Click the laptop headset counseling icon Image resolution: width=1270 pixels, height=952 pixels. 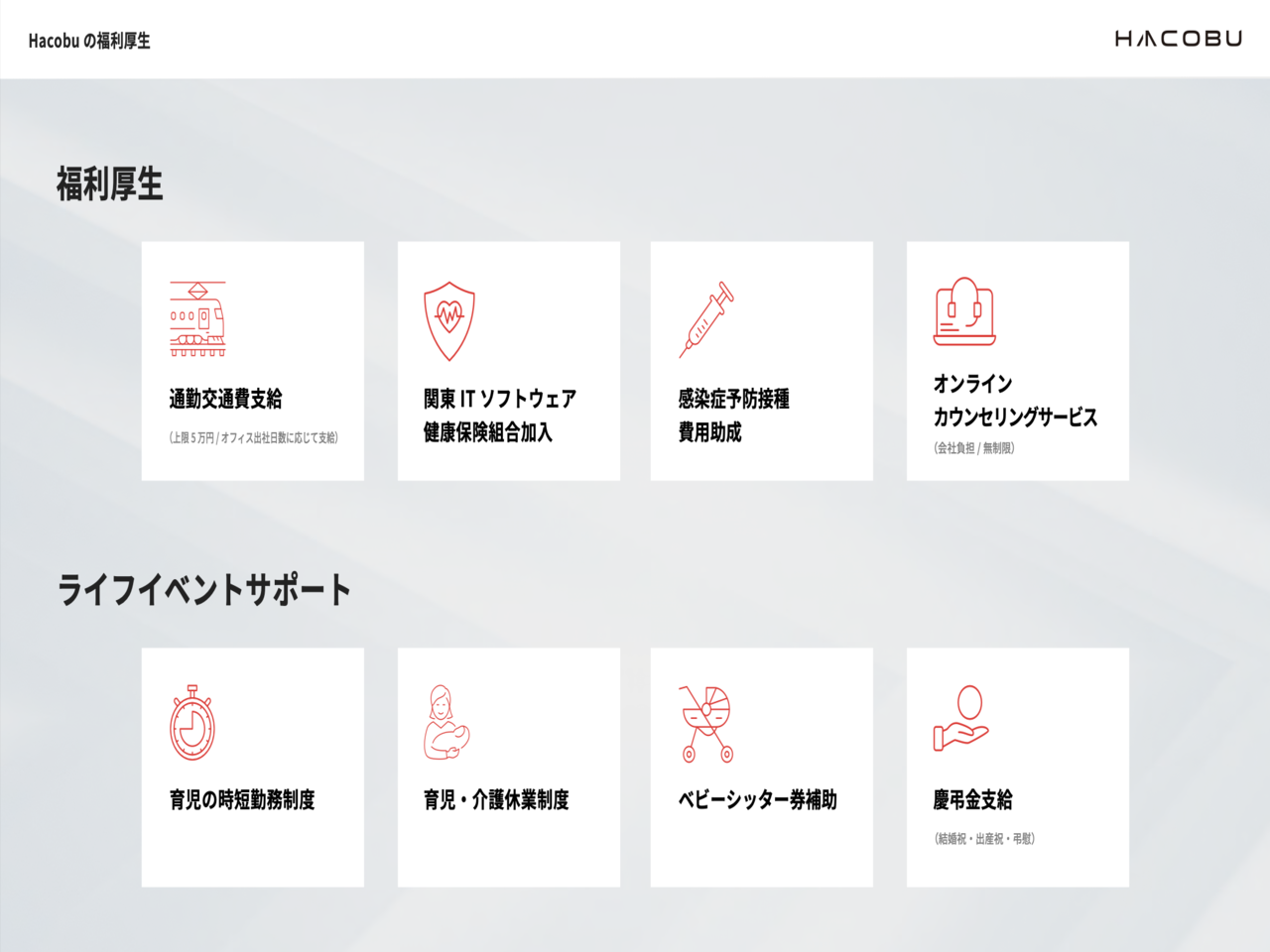coord(963,311)
